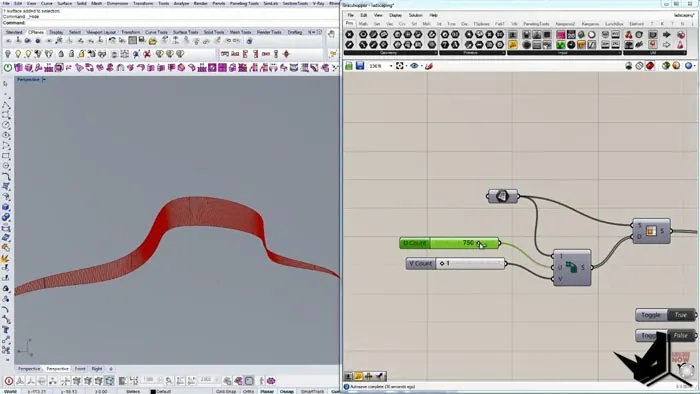Click the gray light bulb hide icon

(x=7, y=54)
